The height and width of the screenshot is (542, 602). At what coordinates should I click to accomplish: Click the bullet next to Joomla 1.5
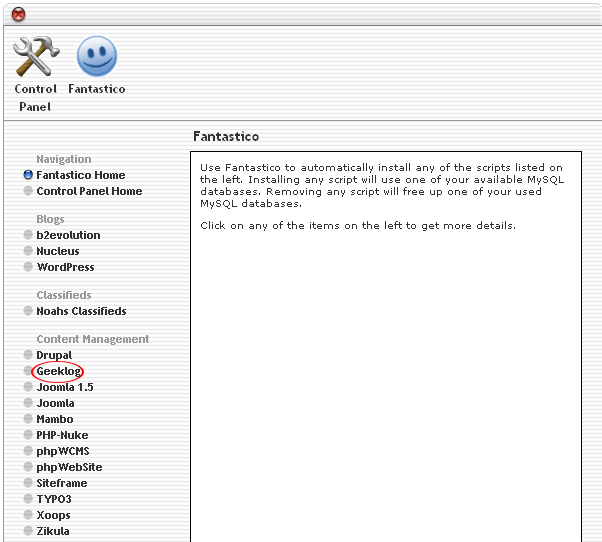pos(28,387)
